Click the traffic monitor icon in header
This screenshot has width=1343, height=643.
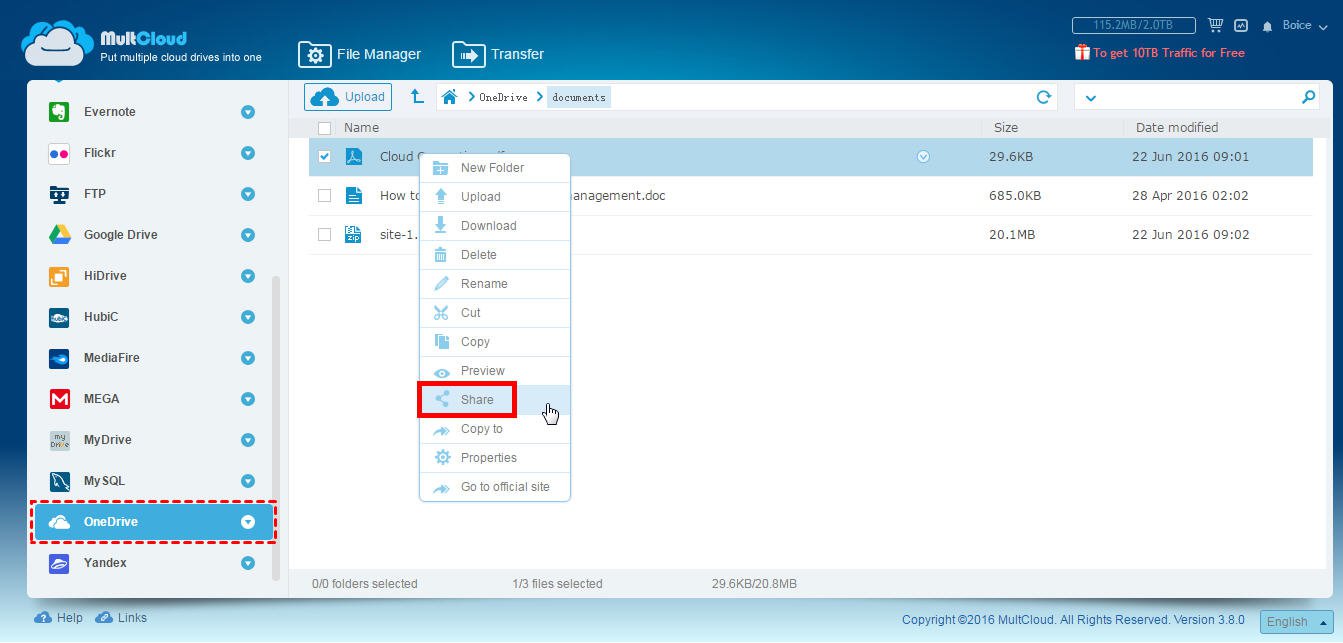(x=1241, y=25)
